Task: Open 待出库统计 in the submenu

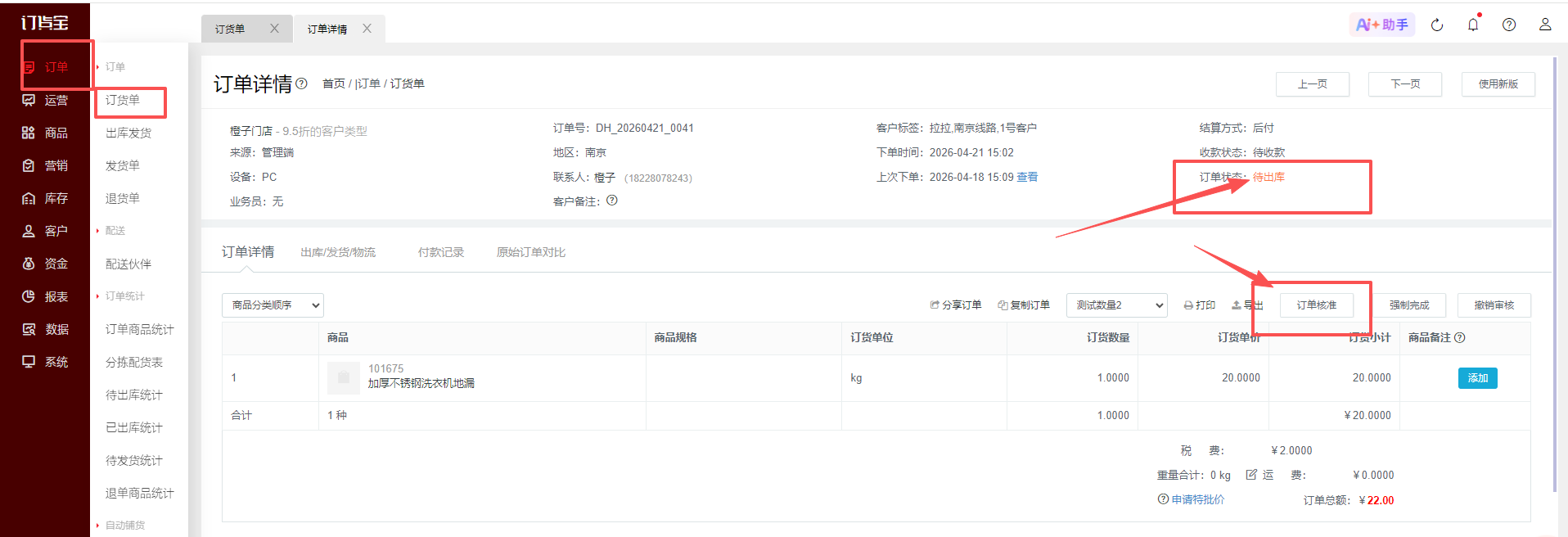Action: (134, 395)
